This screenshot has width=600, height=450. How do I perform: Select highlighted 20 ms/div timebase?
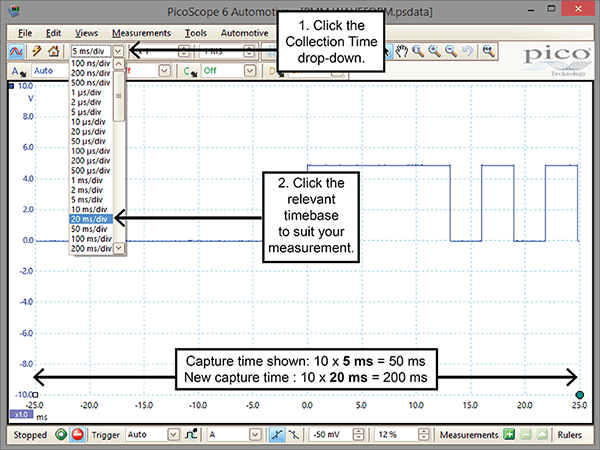91,219
